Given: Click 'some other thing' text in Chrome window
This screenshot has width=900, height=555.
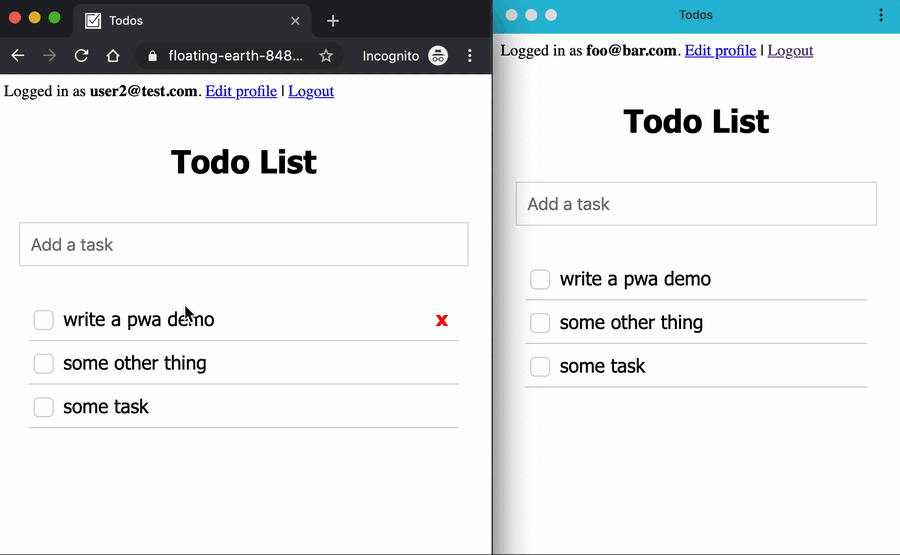Looking at the screenshot, I should tap(135, 363).
